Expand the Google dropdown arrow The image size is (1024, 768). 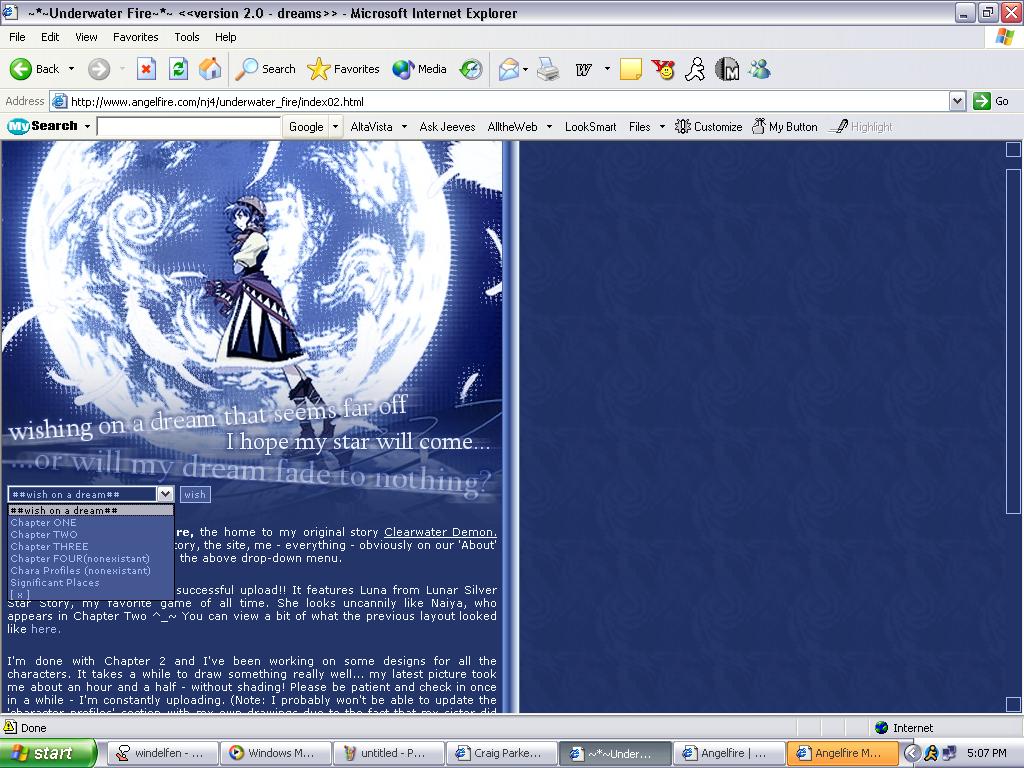coord(336,127)
